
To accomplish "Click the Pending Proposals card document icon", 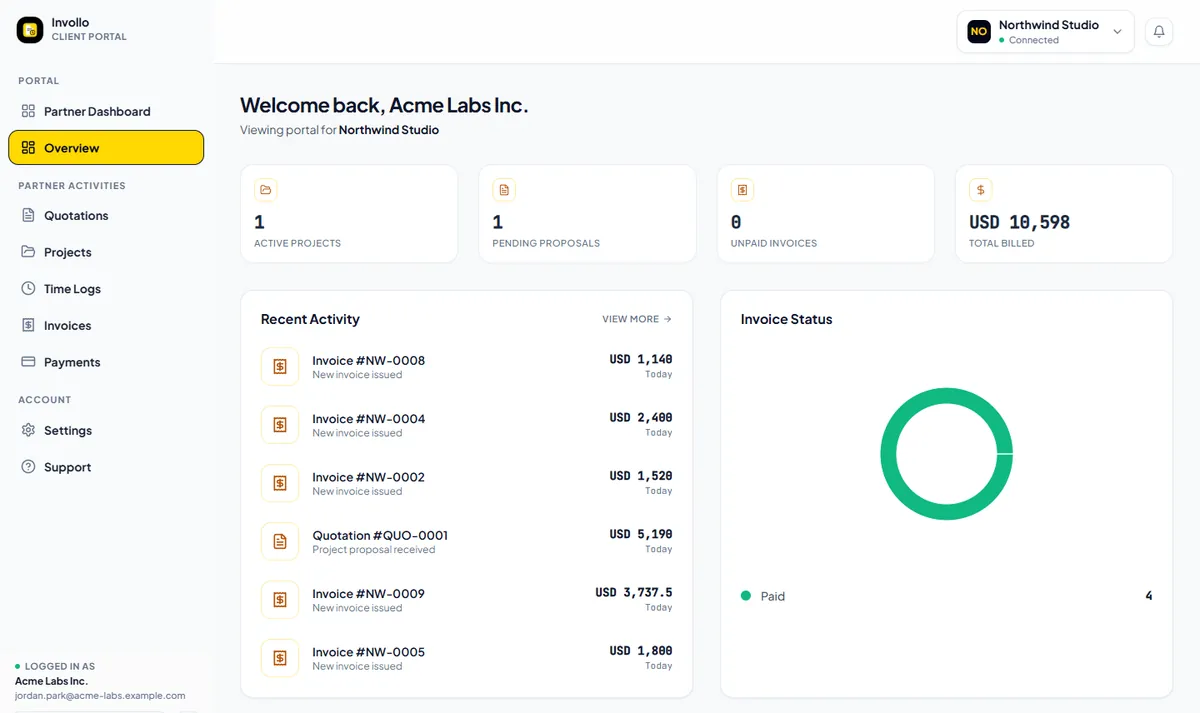I will tap(504, 189).
